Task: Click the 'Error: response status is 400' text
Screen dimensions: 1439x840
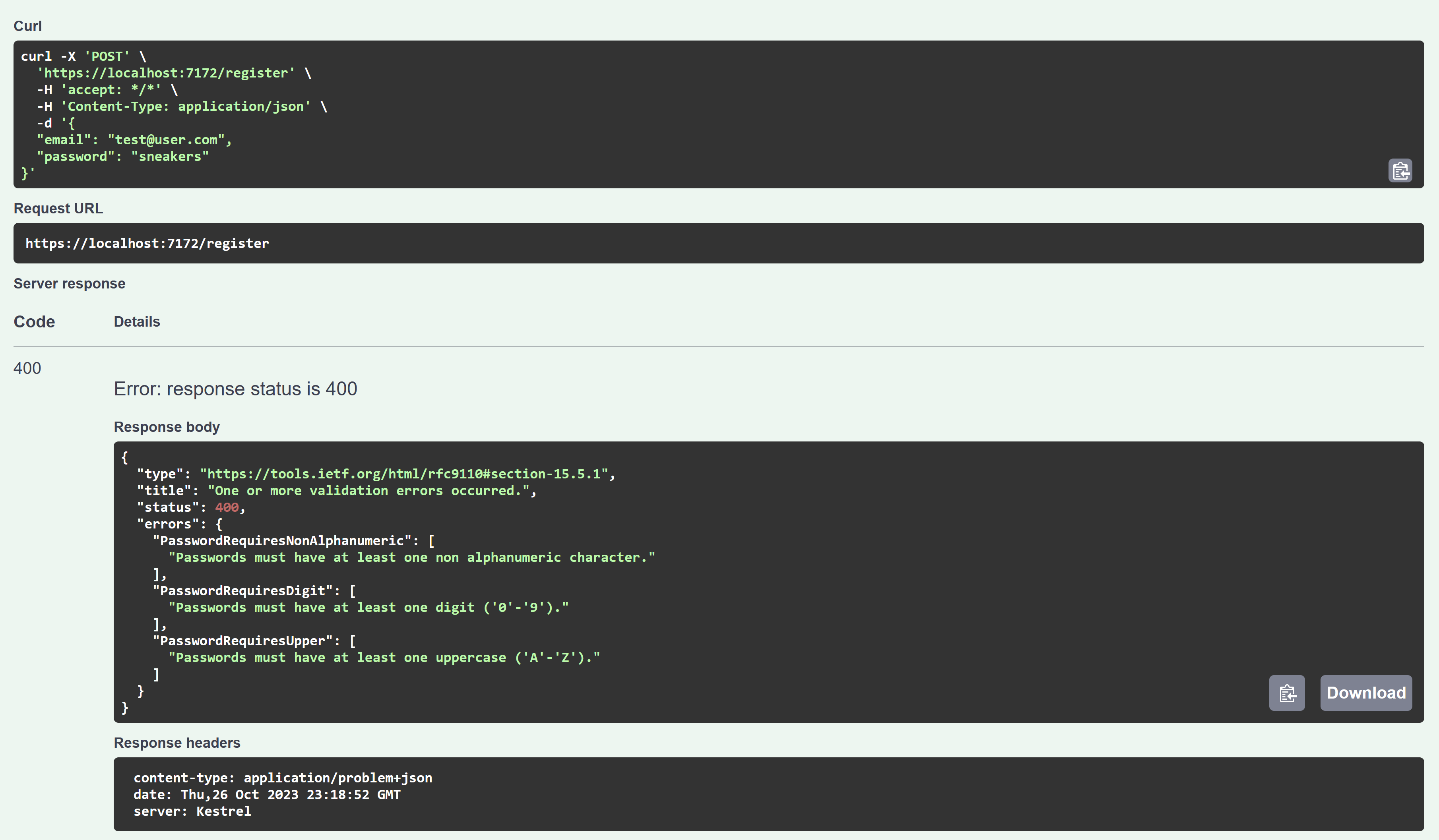Action: pos(235,389)
